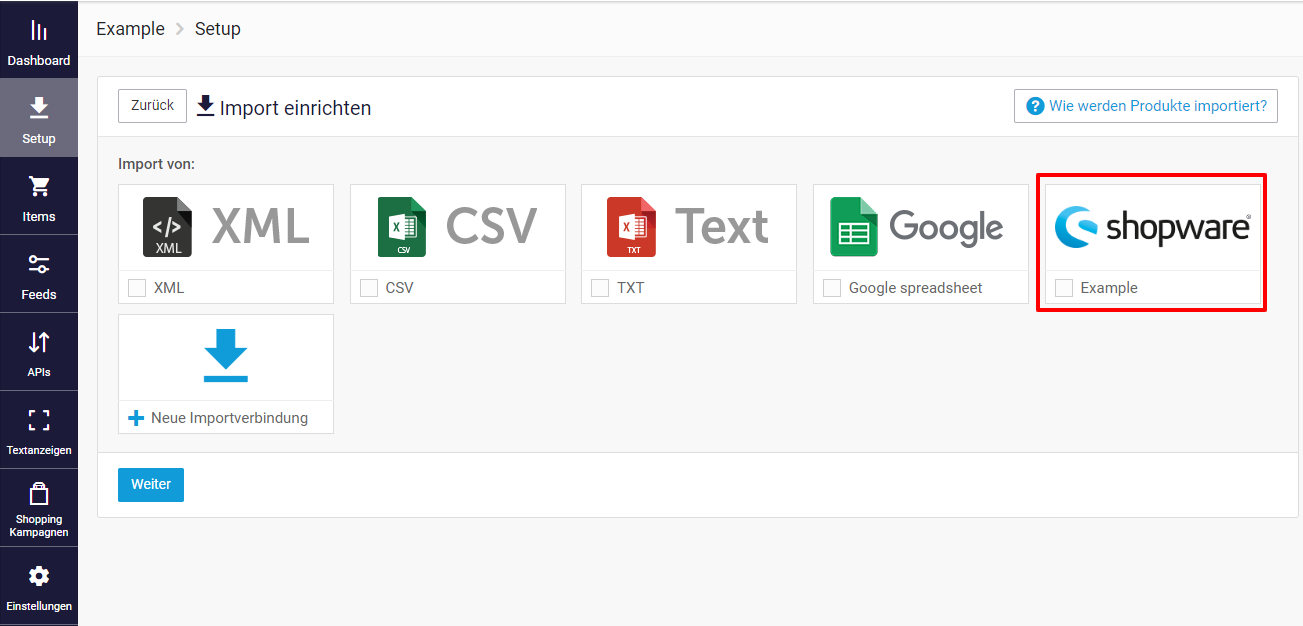This screenshot has height=626, width=1303.
Task: Click the XML label text
Action: [x=169, y=288]
